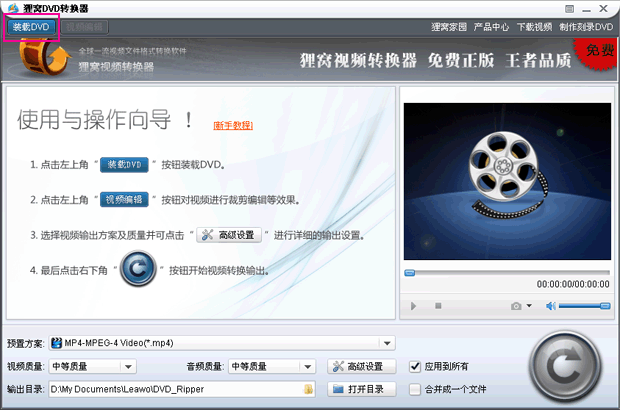Adjust the volume slider
620x410 pixels.
click(585, 306)
